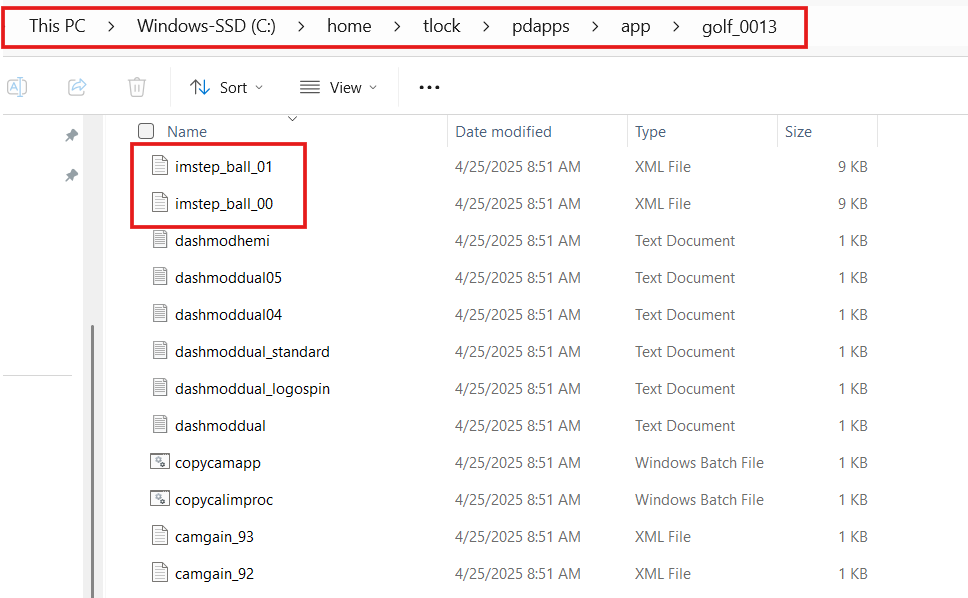Viewport: 968px width, 598px height.
Task: Navigate to app folder in breadcrumb
Action: point(635,27)
